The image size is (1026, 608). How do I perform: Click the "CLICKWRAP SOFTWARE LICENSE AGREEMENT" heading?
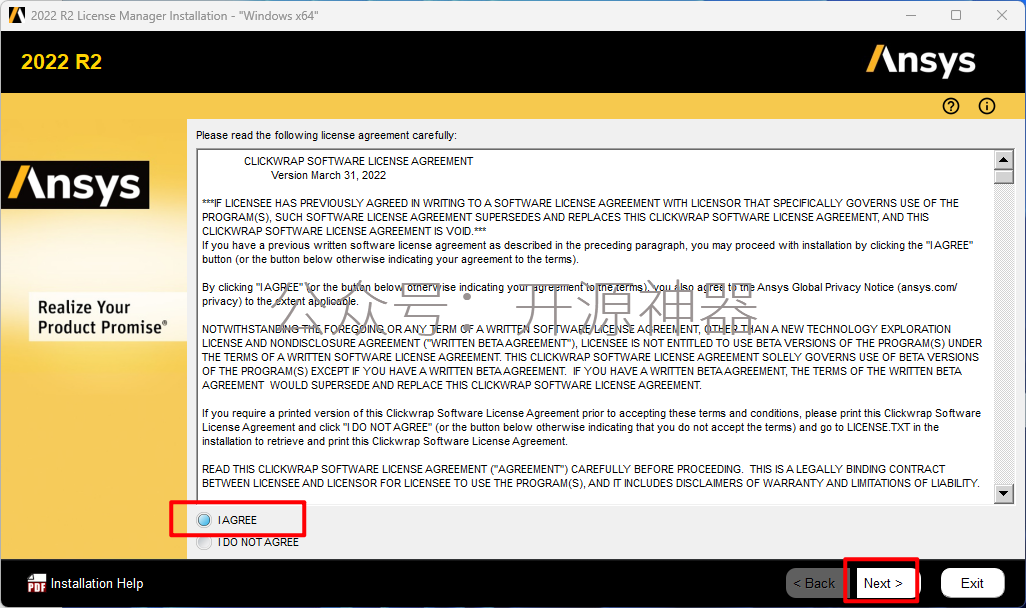point(359,161)
